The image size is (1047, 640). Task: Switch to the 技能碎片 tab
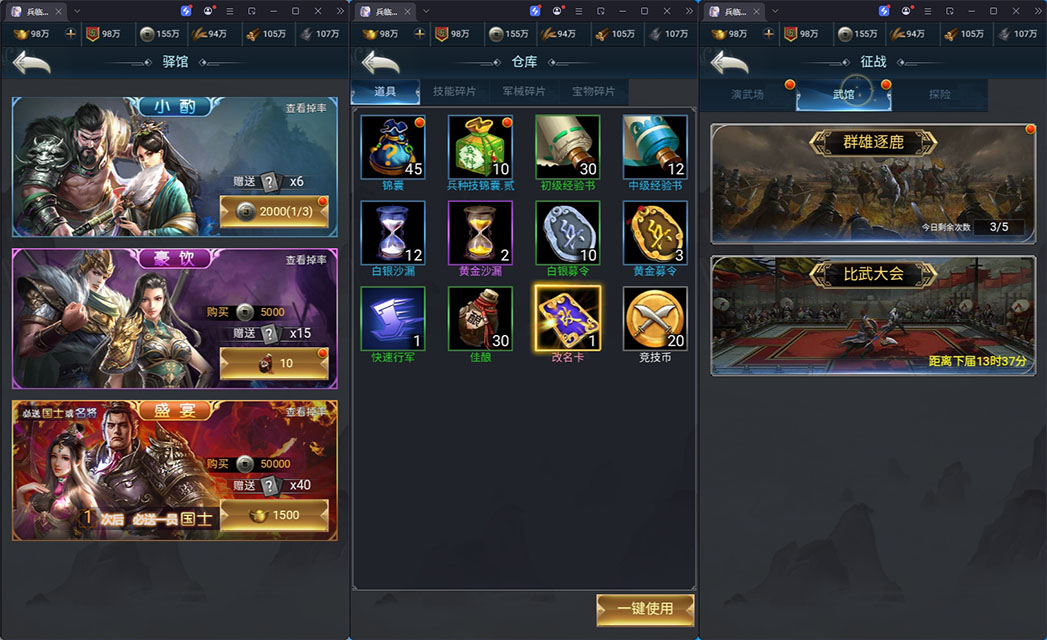coord(454,92)
